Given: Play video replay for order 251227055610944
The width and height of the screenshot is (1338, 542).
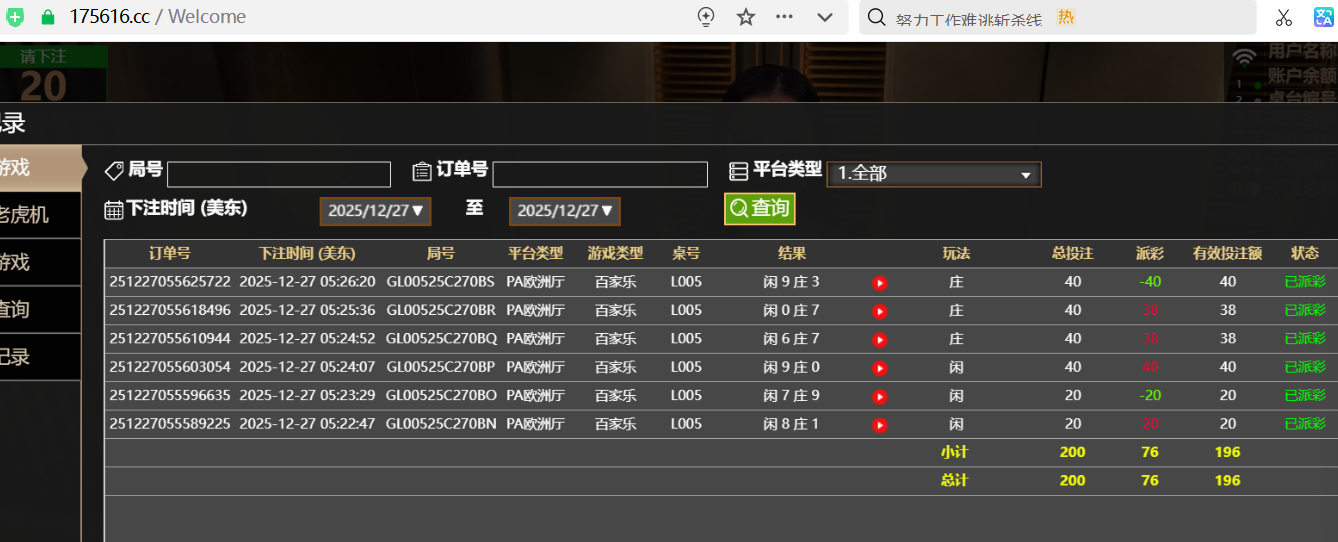Looking at the screenshot, I should [880, 339].
